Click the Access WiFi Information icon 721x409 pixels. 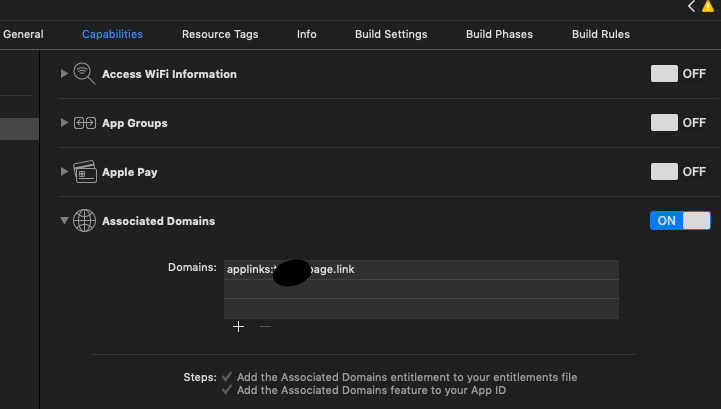point(84,74)
